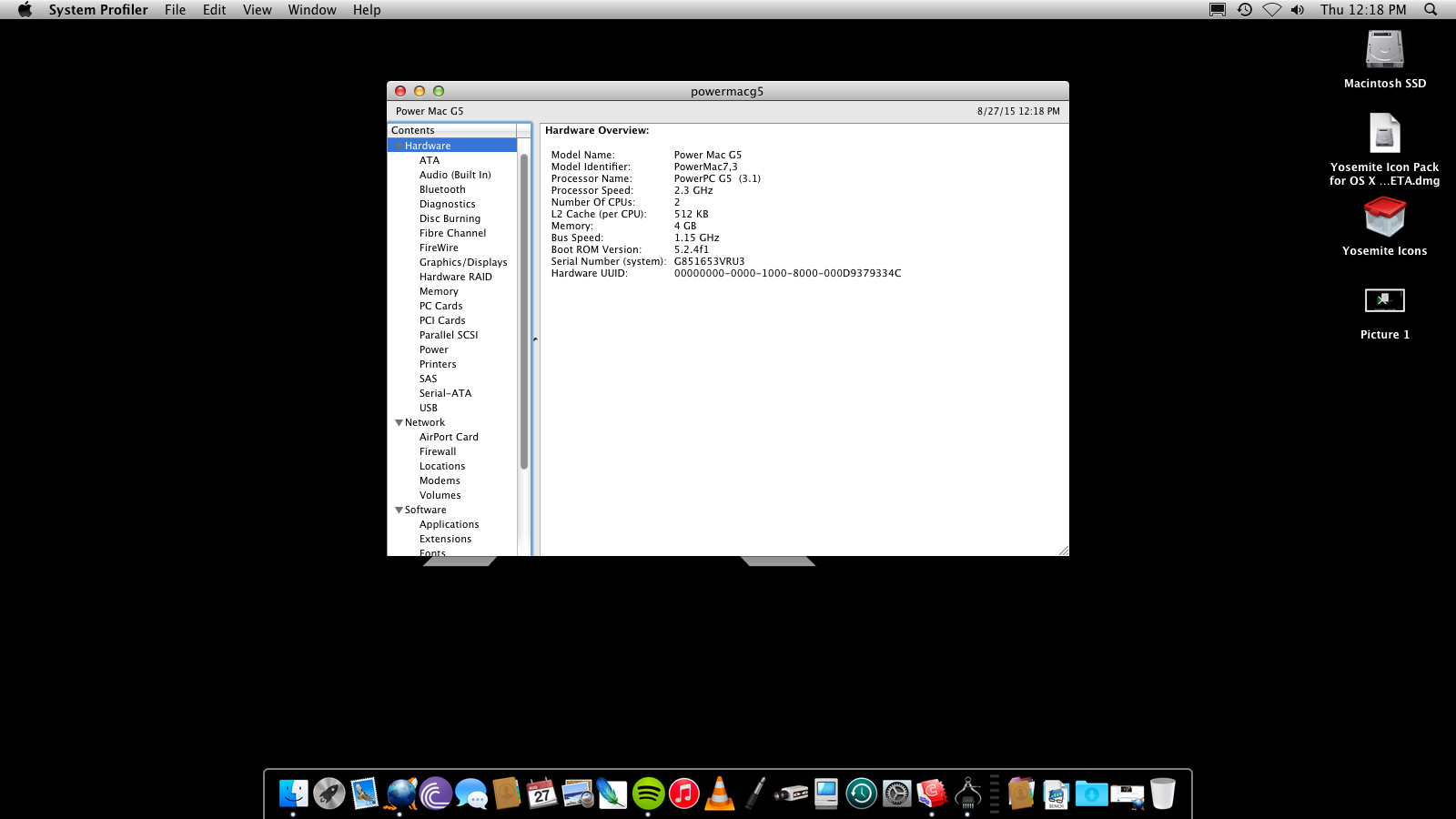Open Preview app from the Dock

click(578, 794)
